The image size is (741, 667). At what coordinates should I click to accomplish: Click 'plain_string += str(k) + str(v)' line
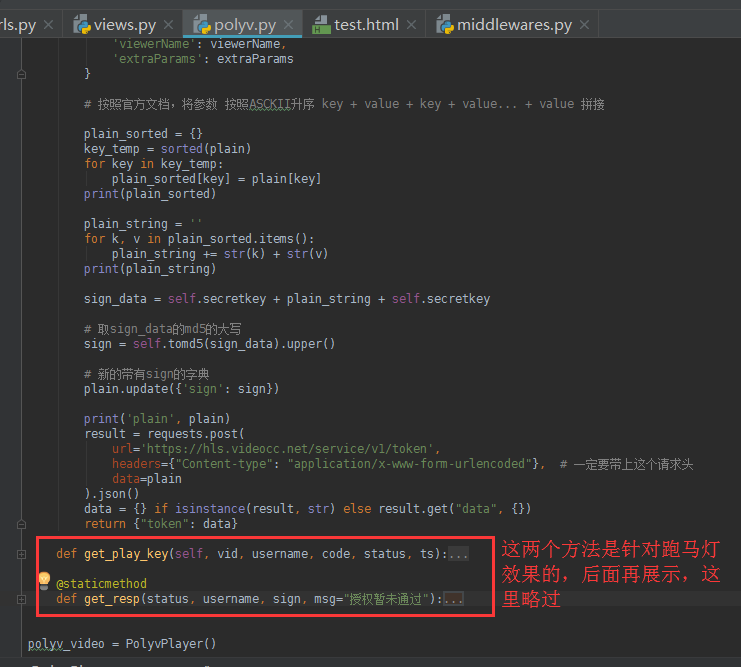pos(220,254)
